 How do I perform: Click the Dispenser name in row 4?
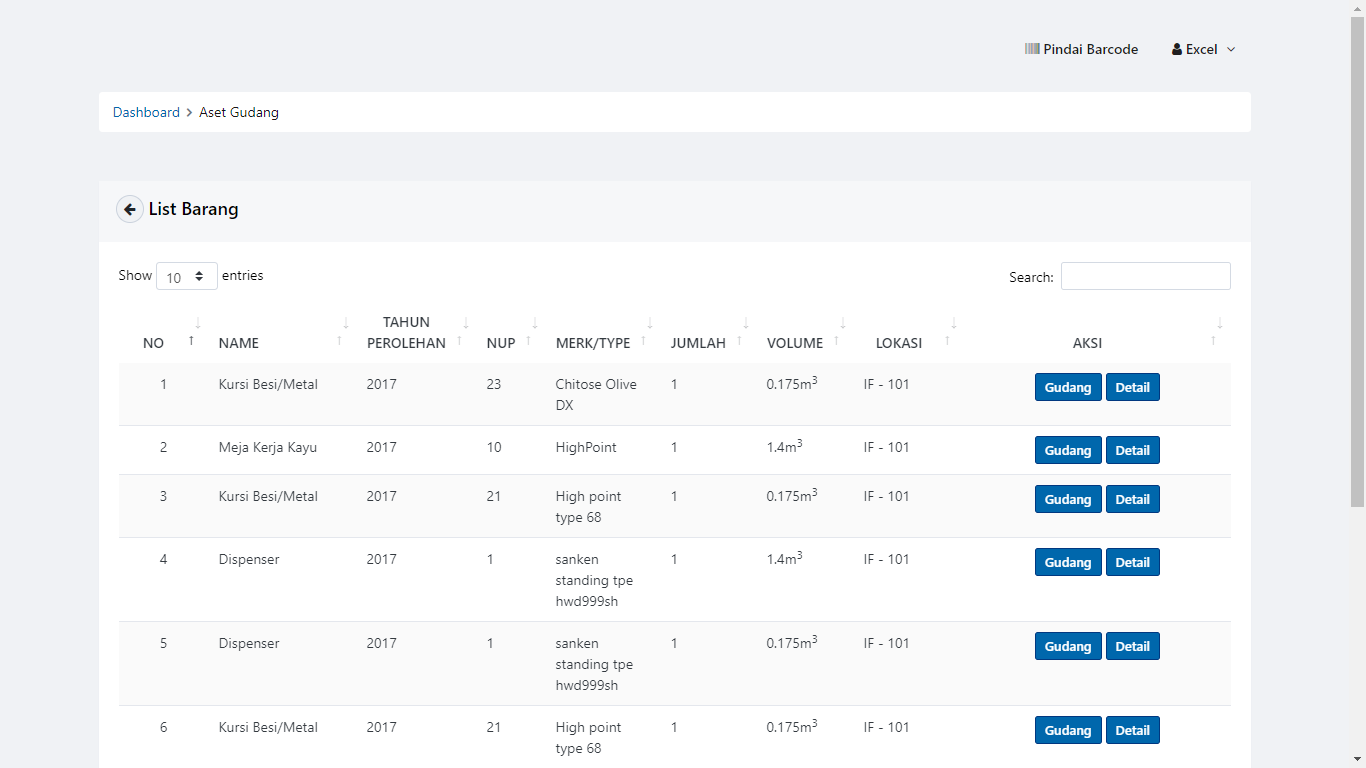249,559
